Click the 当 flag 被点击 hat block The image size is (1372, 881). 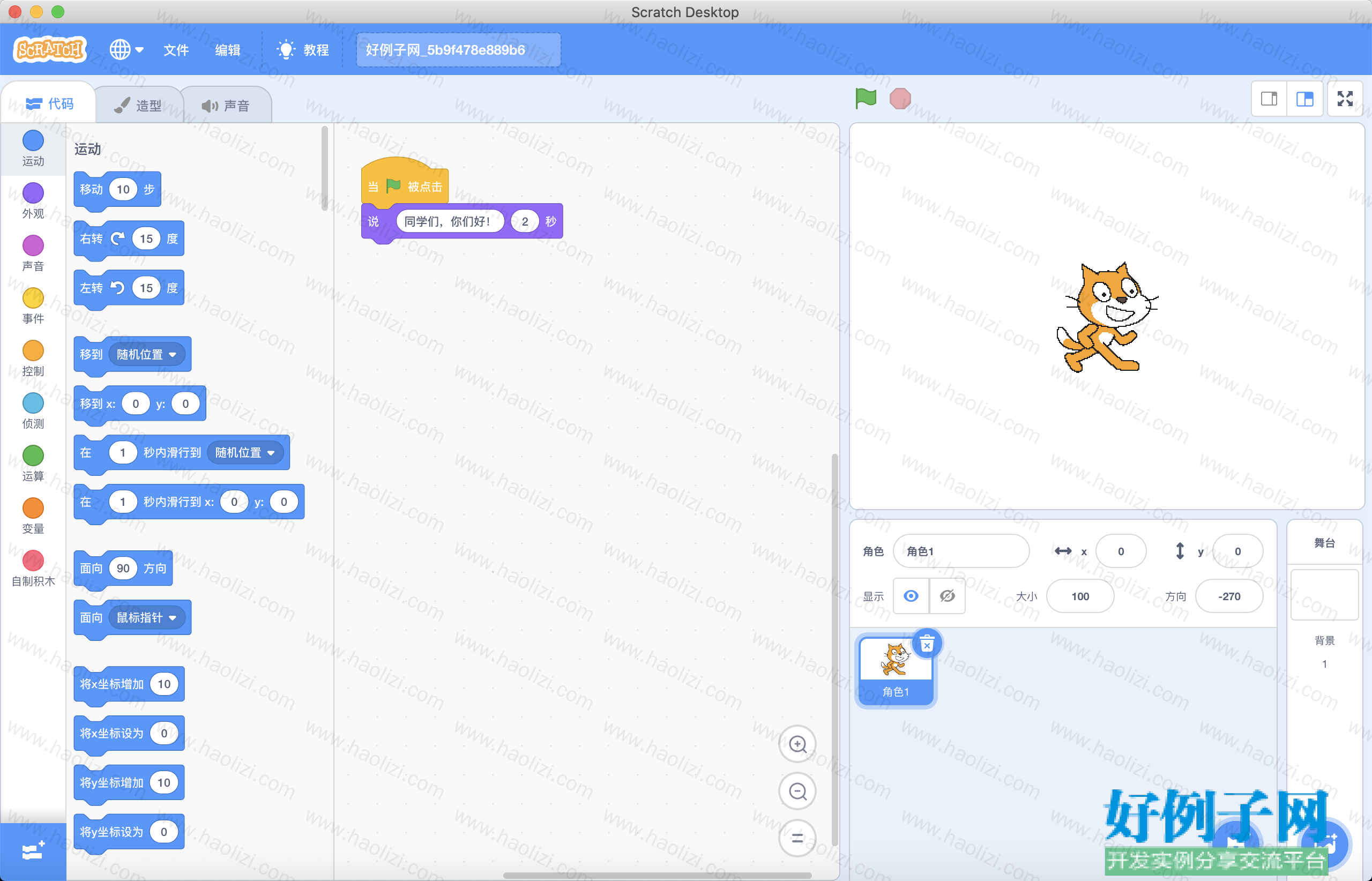pyautogui.click(x=405, y=182)
